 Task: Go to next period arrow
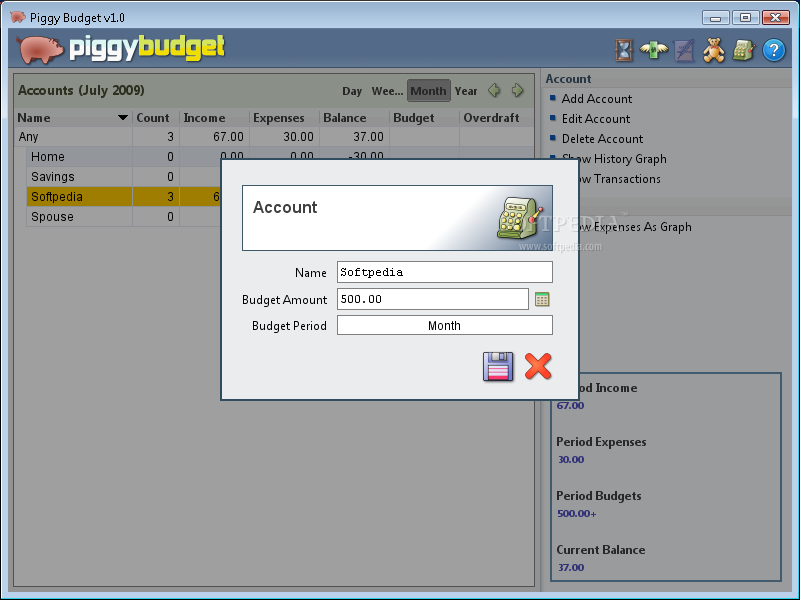click(517, 90)
